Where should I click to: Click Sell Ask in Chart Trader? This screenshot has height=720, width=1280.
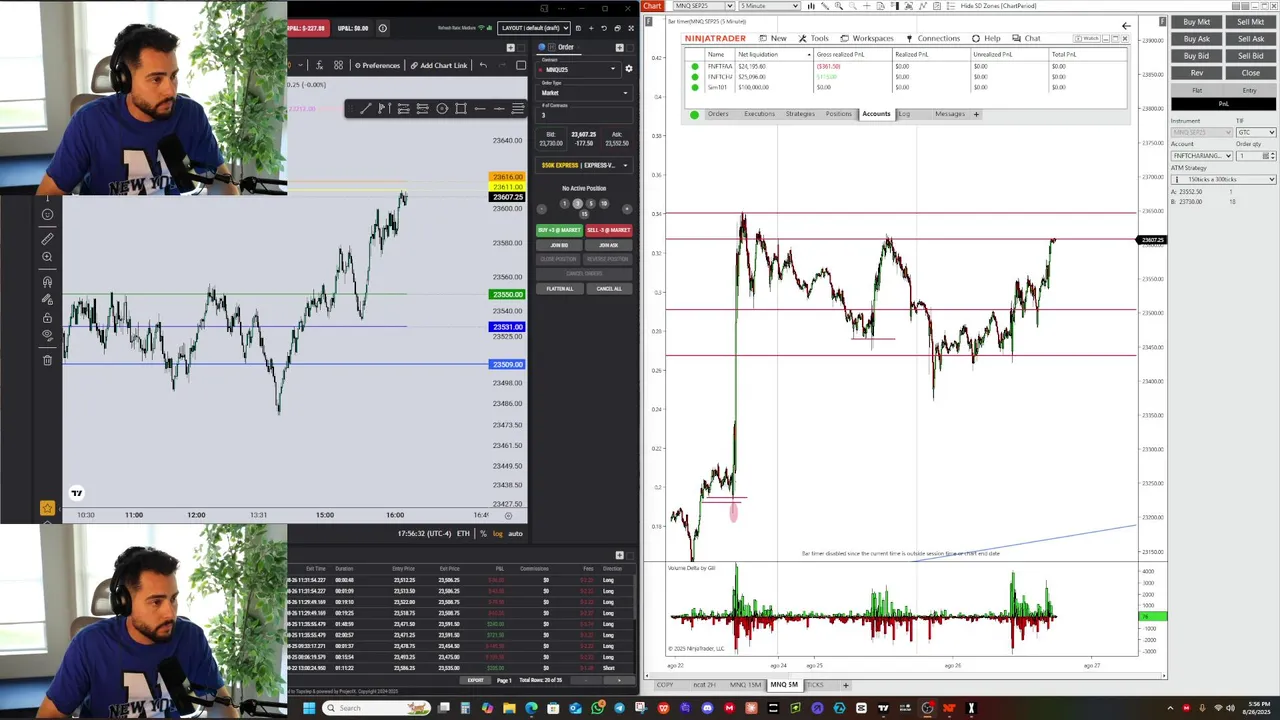click(1251, 39)
